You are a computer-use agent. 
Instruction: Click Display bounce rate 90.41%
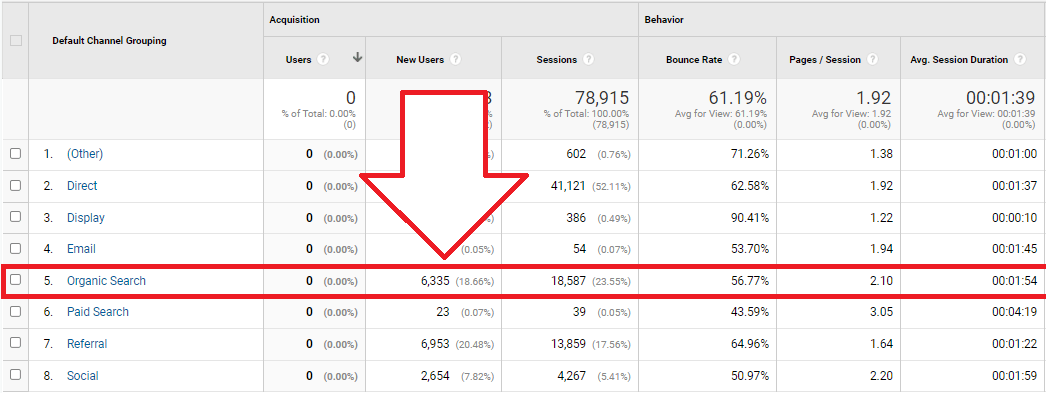coord(749,218)
